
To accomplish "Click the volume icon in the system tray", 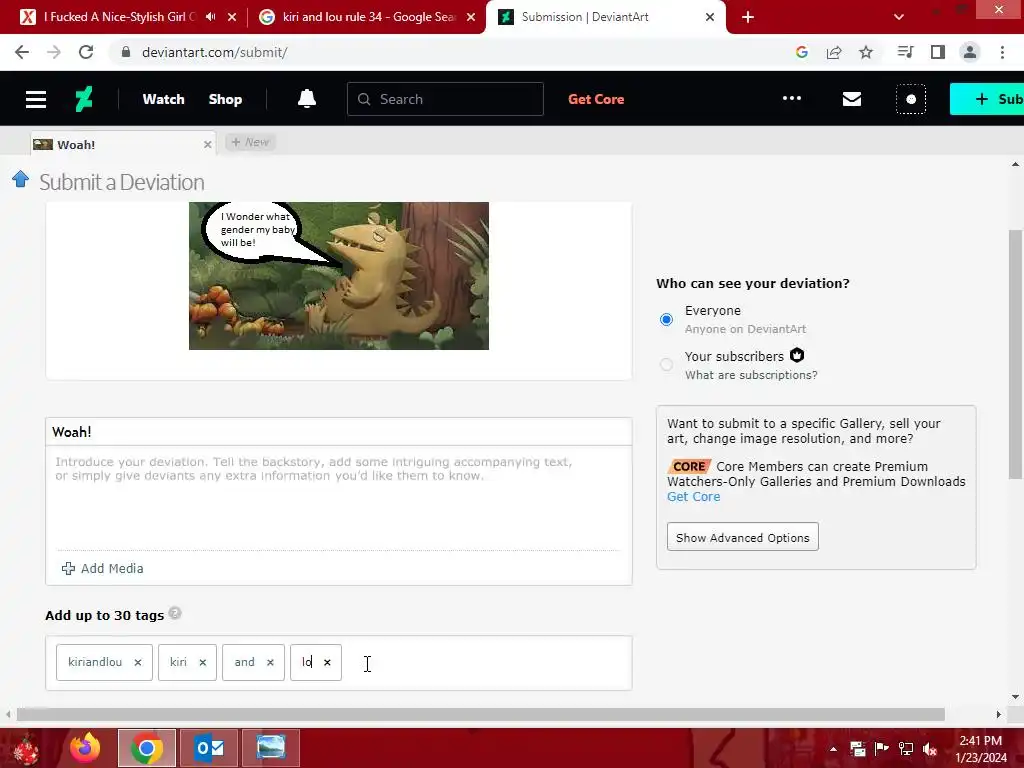I will pyautogui.click(x=930, y=749).
